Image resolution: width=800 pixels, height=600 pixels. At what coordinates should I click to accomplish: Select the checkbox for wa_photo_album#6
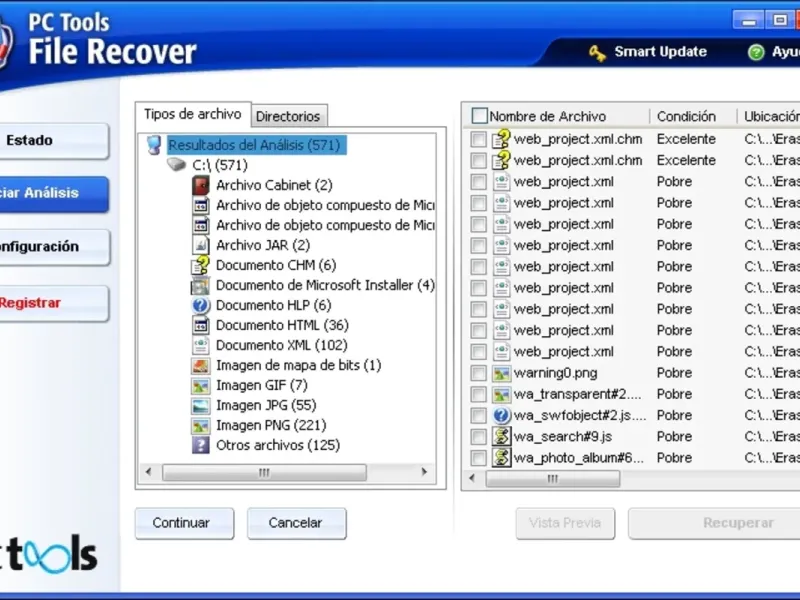479,458
